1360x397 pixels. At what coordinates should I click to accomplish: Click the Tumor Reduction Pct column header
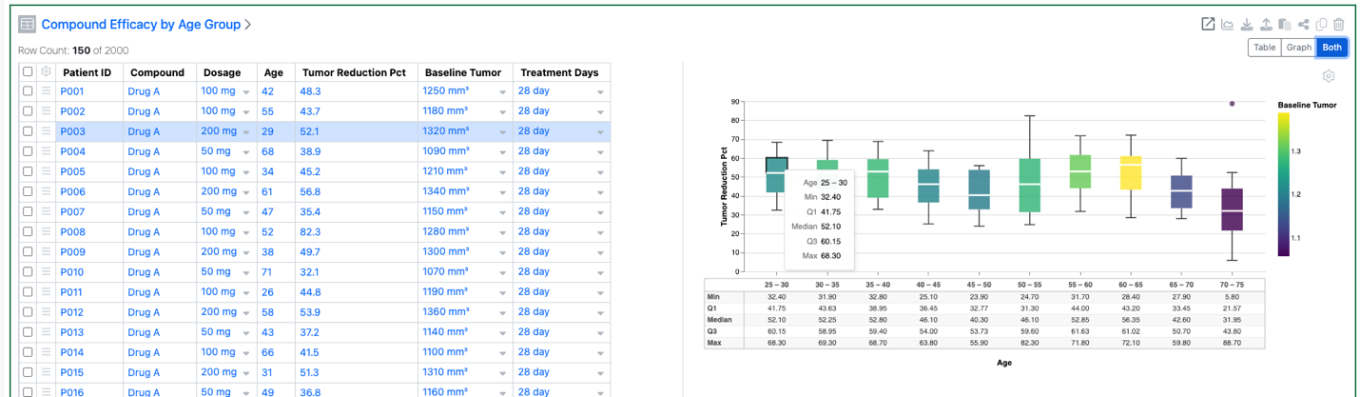(x=356, y=72)
